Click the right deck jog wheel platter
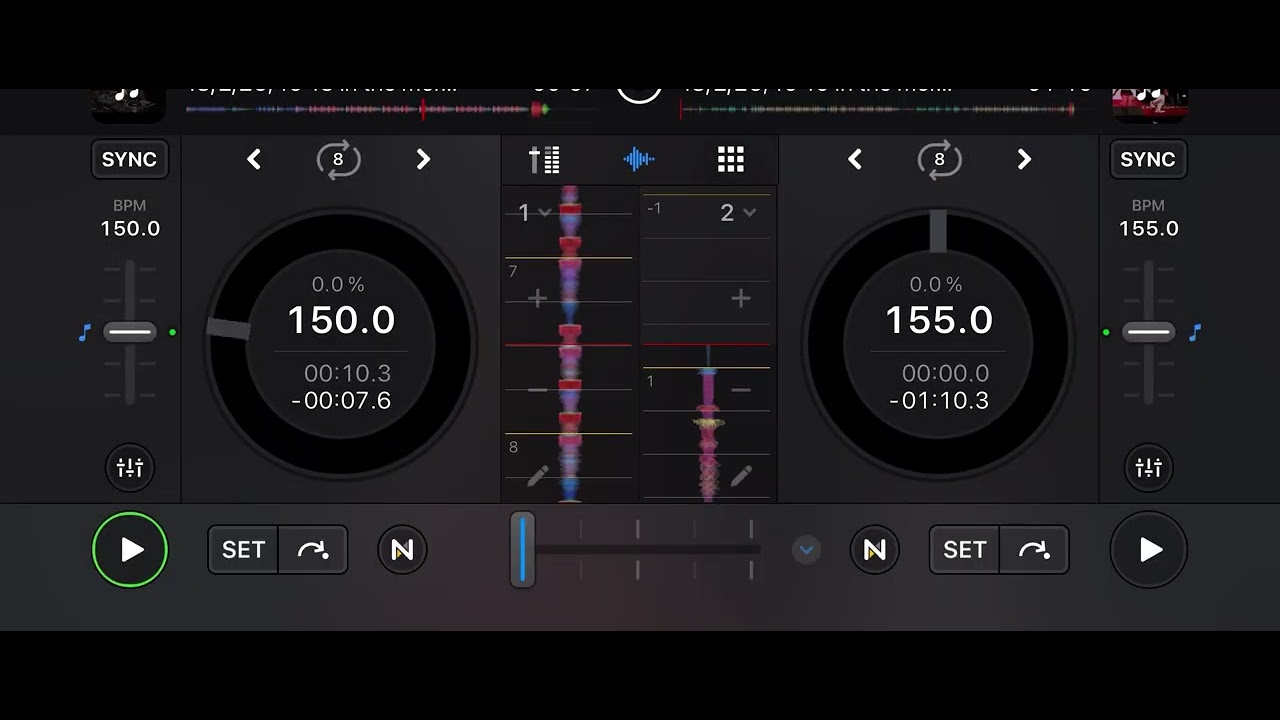The image size is (1280, 720). [938, 343]
